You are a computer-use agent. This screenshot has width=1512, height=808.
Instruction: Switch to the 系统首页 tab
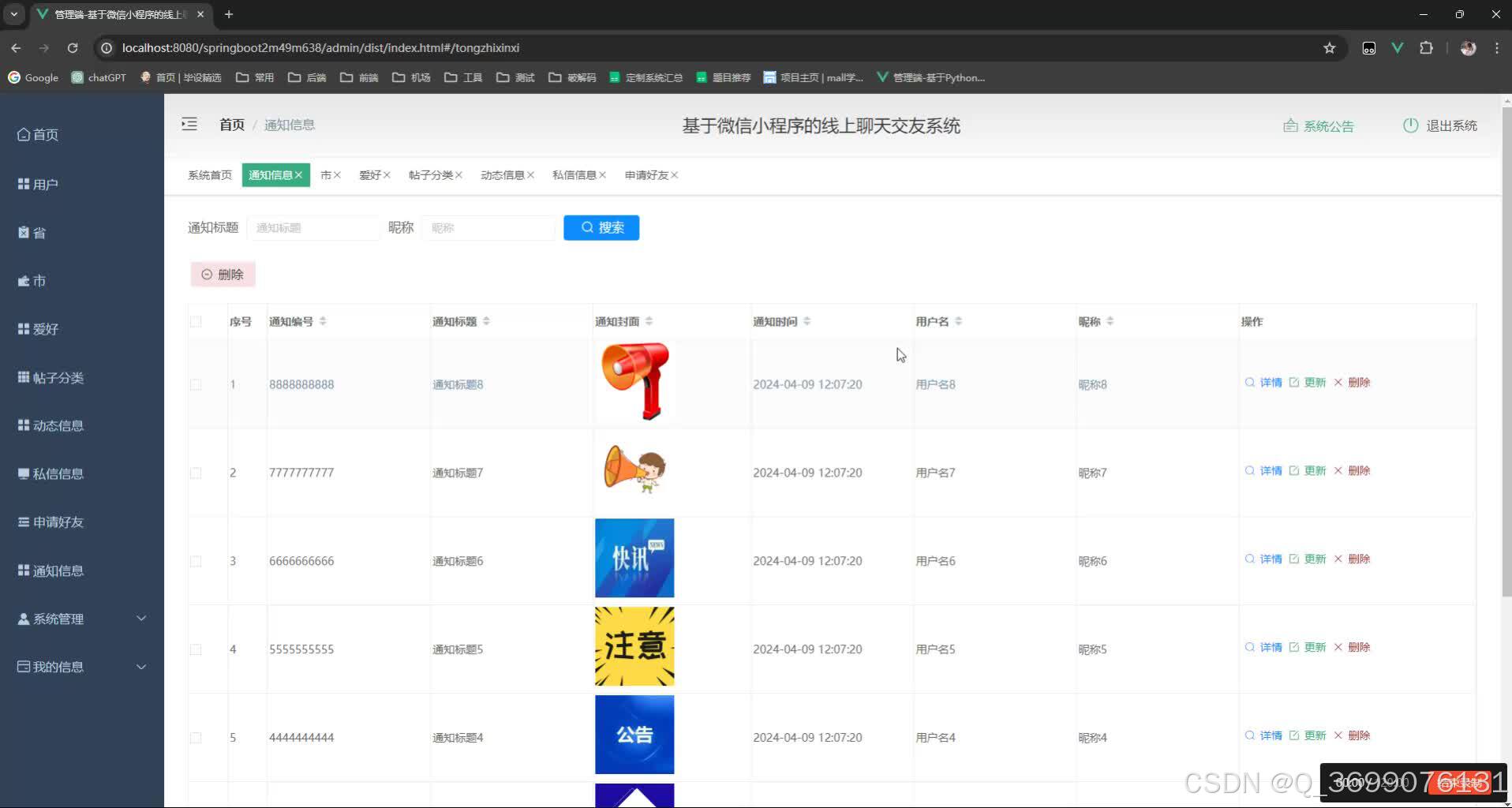(209, 174)
